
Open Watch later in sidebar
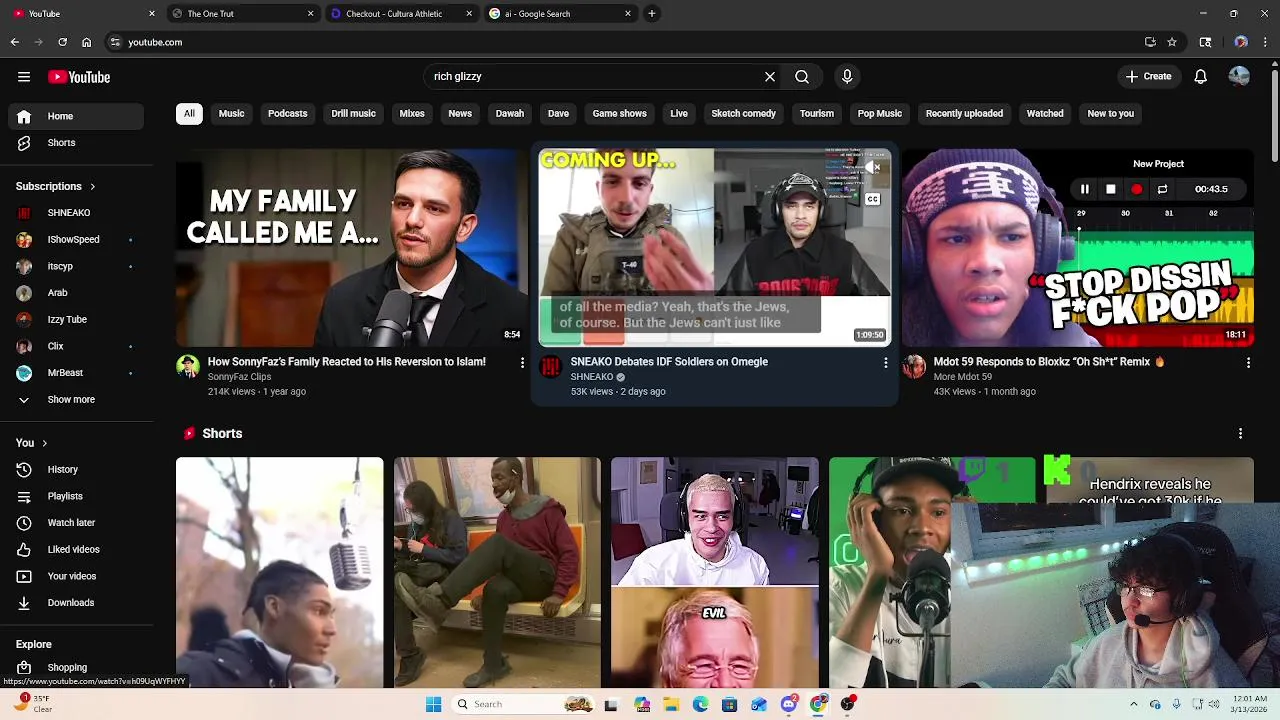(x=71, y=523)
